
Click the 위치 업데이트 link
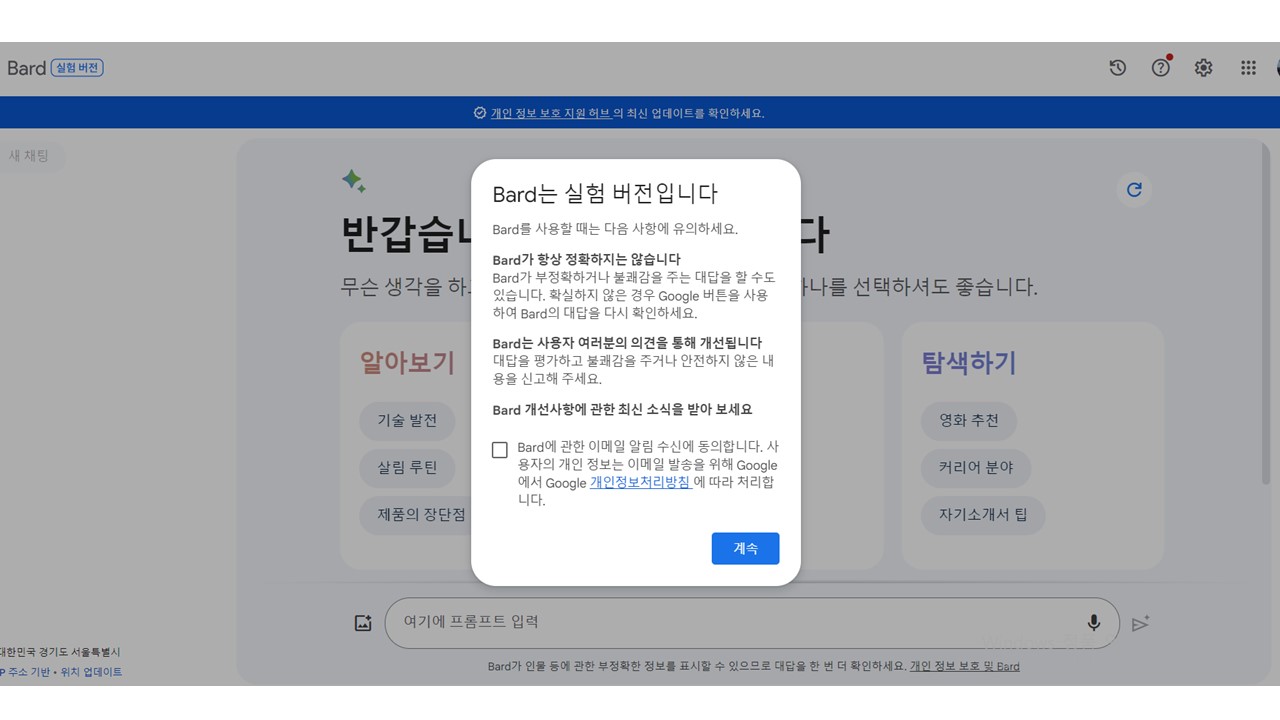click(91, 672)
